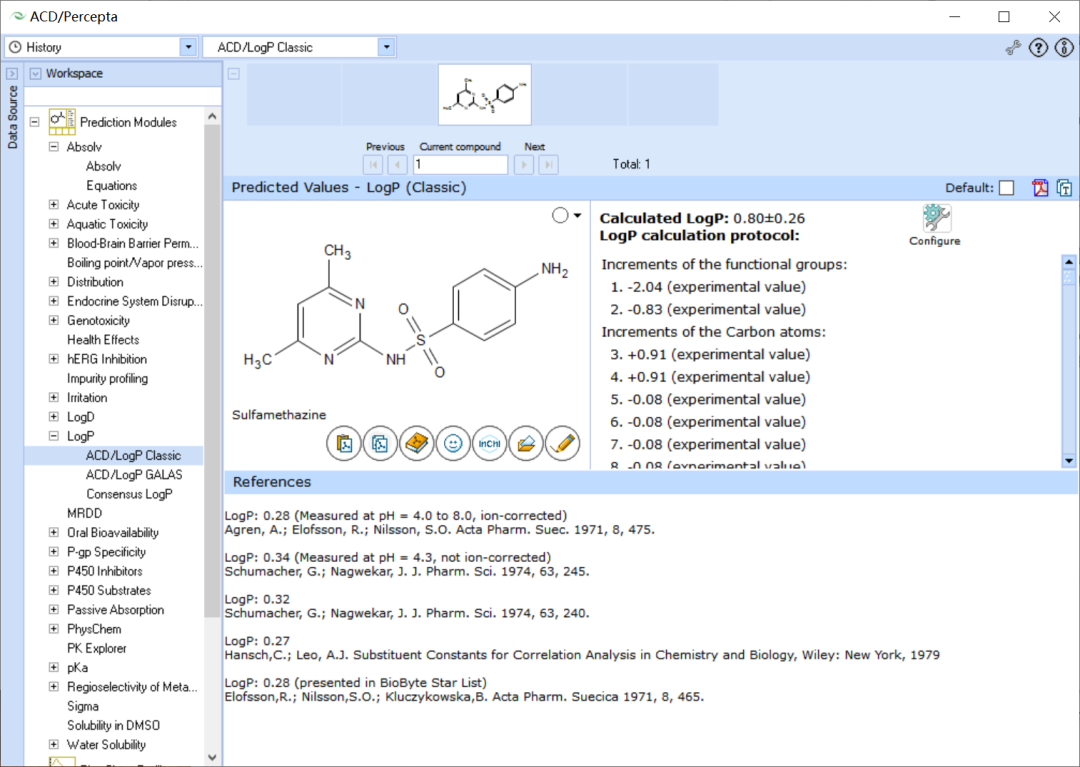Select ACD/LogP GALAS in the tree
Viewport: 1080px width, 767px height.
tap(134, 474)
